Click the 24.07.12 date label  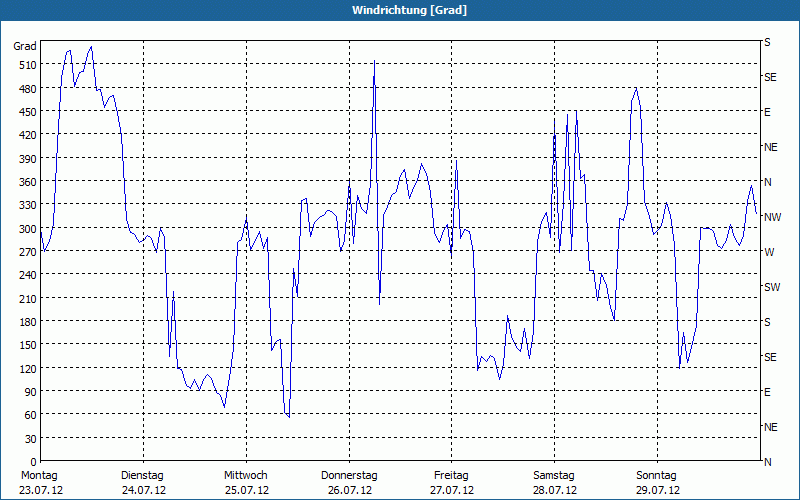pos(144,490)
